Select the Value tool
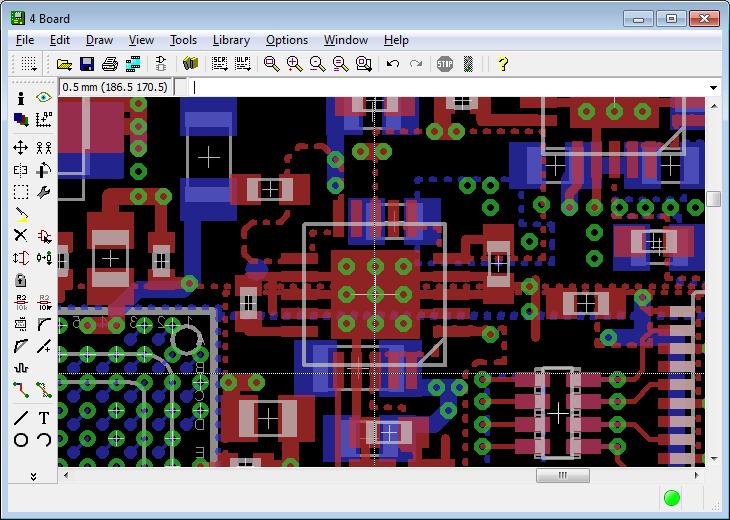The image size is (730, 520). pos(44,302)
